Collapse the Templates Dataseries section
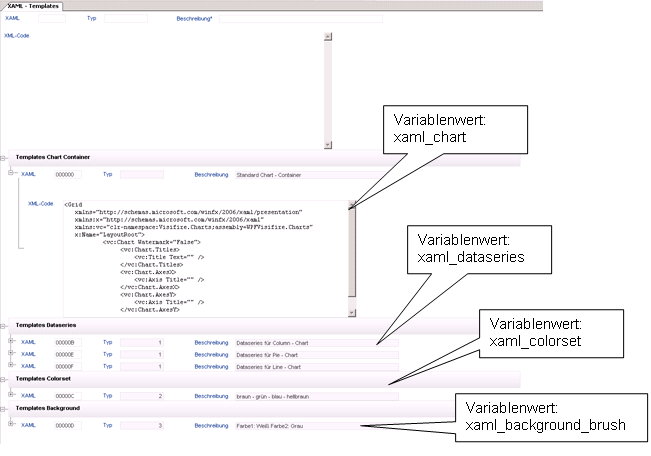Screen dimensions: 651x456 [3, 326]
